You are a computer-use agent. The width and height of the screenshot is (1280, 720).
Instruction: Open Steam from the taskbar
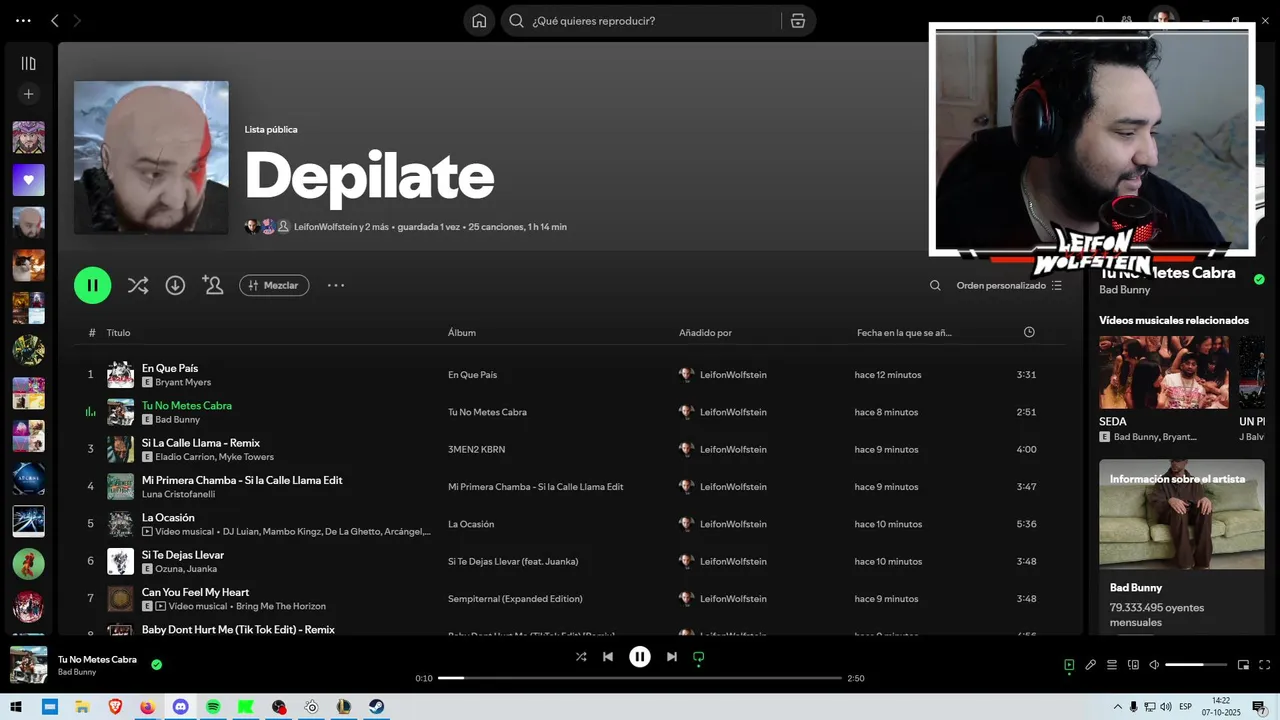[x=377, y=707]
